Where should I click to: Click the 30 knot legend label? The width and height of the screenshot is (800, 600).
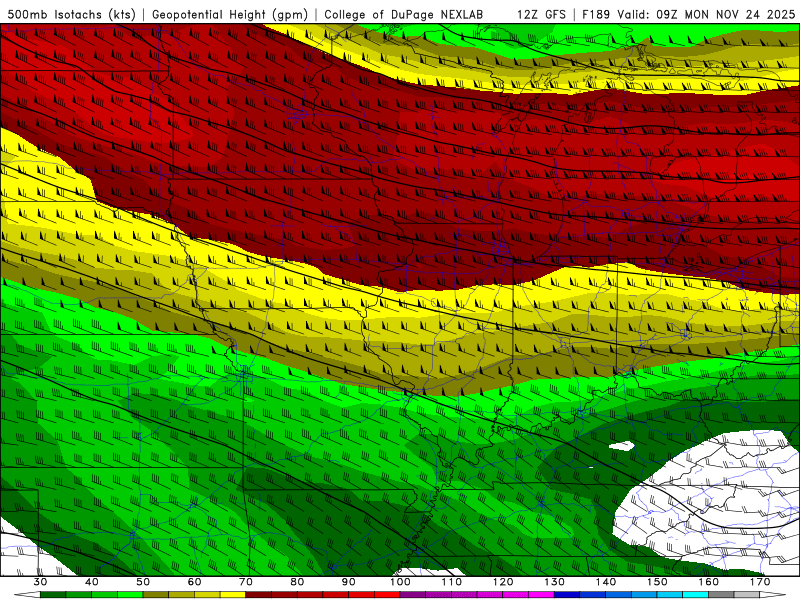coord(40,582)
